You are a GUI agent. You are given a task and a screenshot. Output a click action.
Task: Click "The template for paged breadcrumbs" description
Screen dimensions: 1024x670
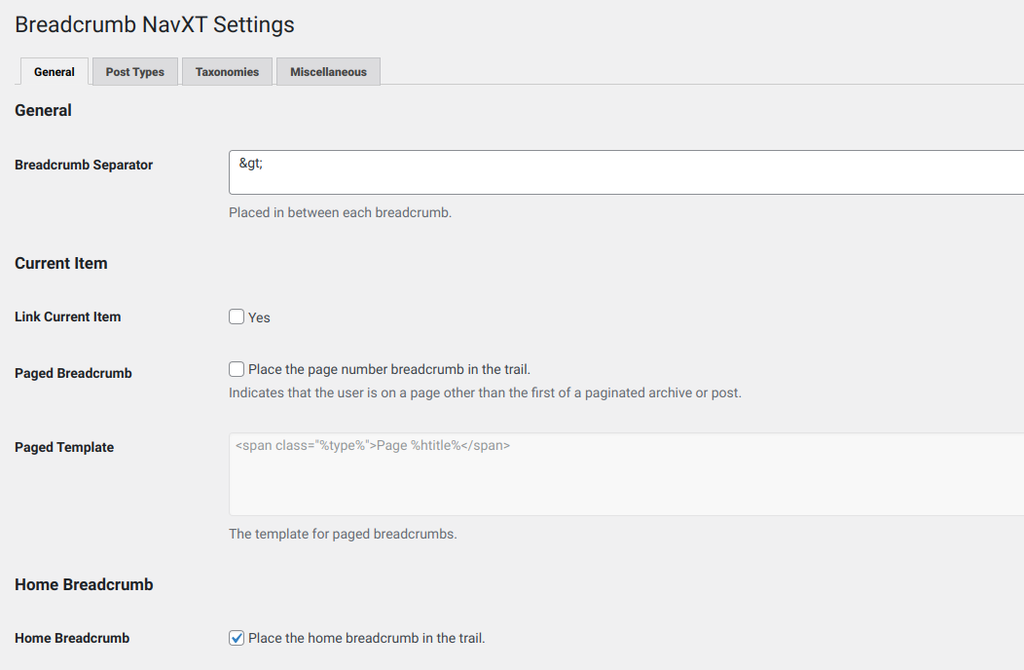click(x=343, y=534)
